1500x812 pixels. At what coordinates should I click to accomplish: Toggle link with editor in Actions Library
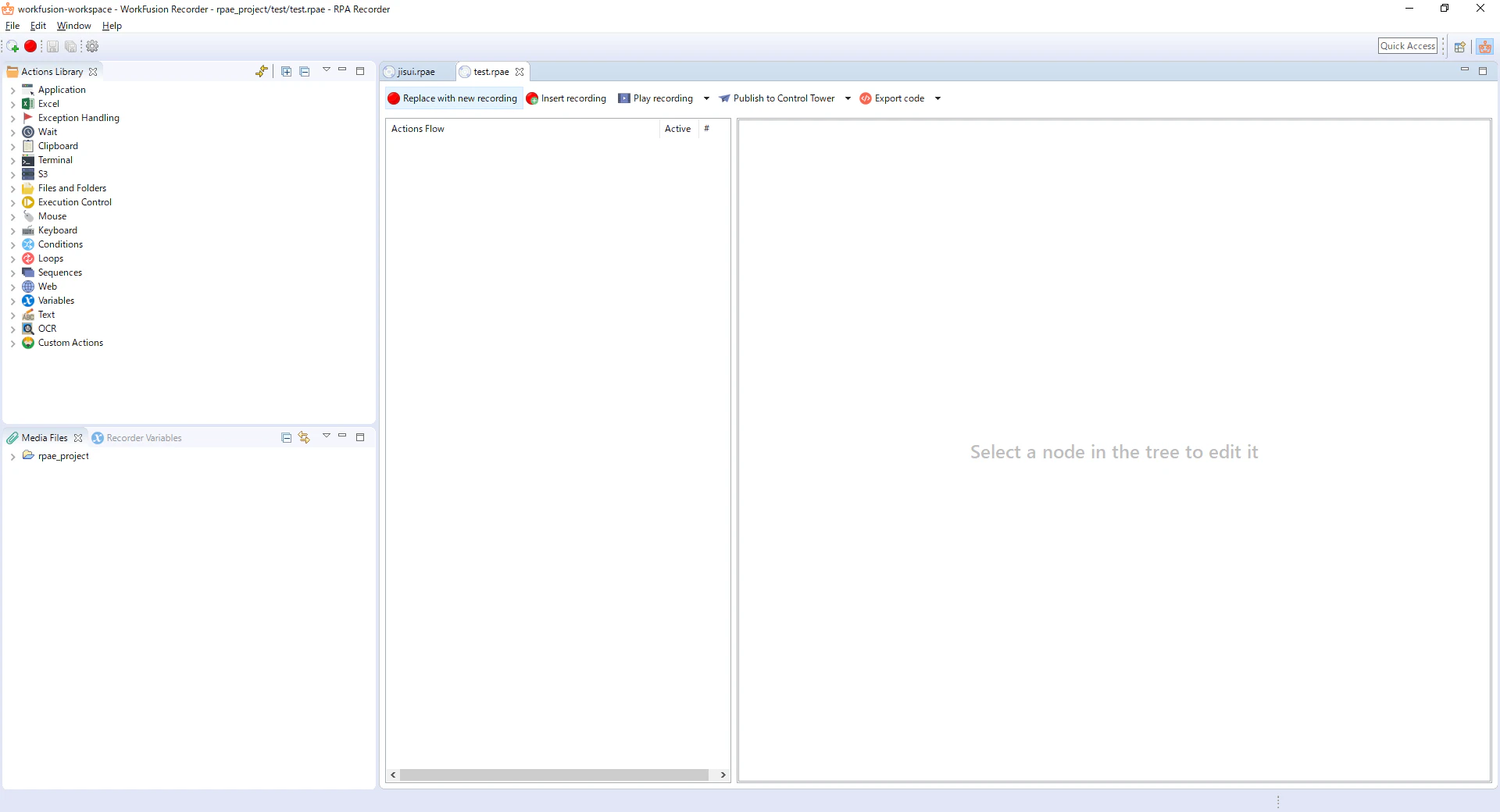point(262,71)
